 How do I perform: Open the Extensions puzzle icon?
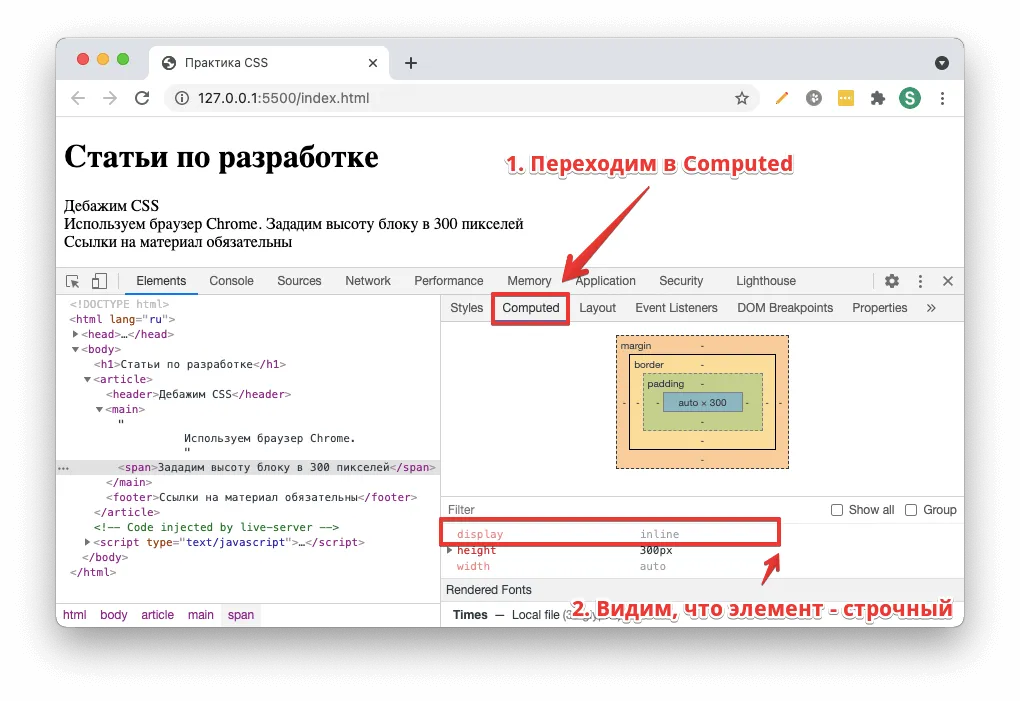pyautogui.click(x=878, y=98)
